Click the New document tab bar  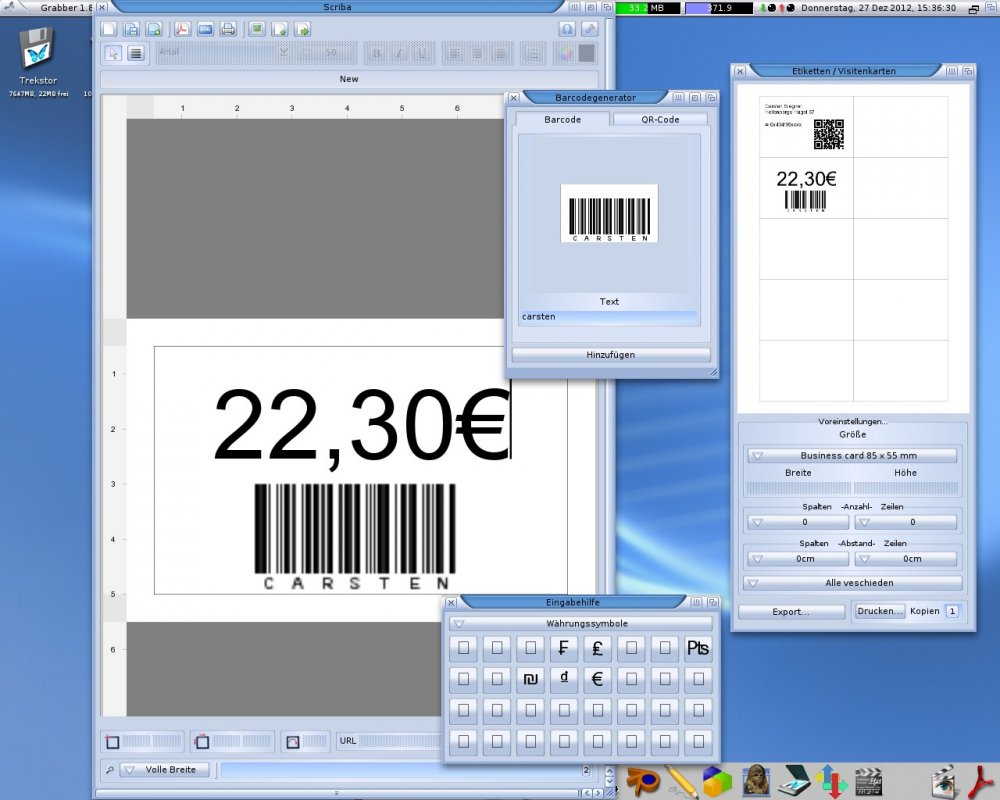click(x=349, y=79)
